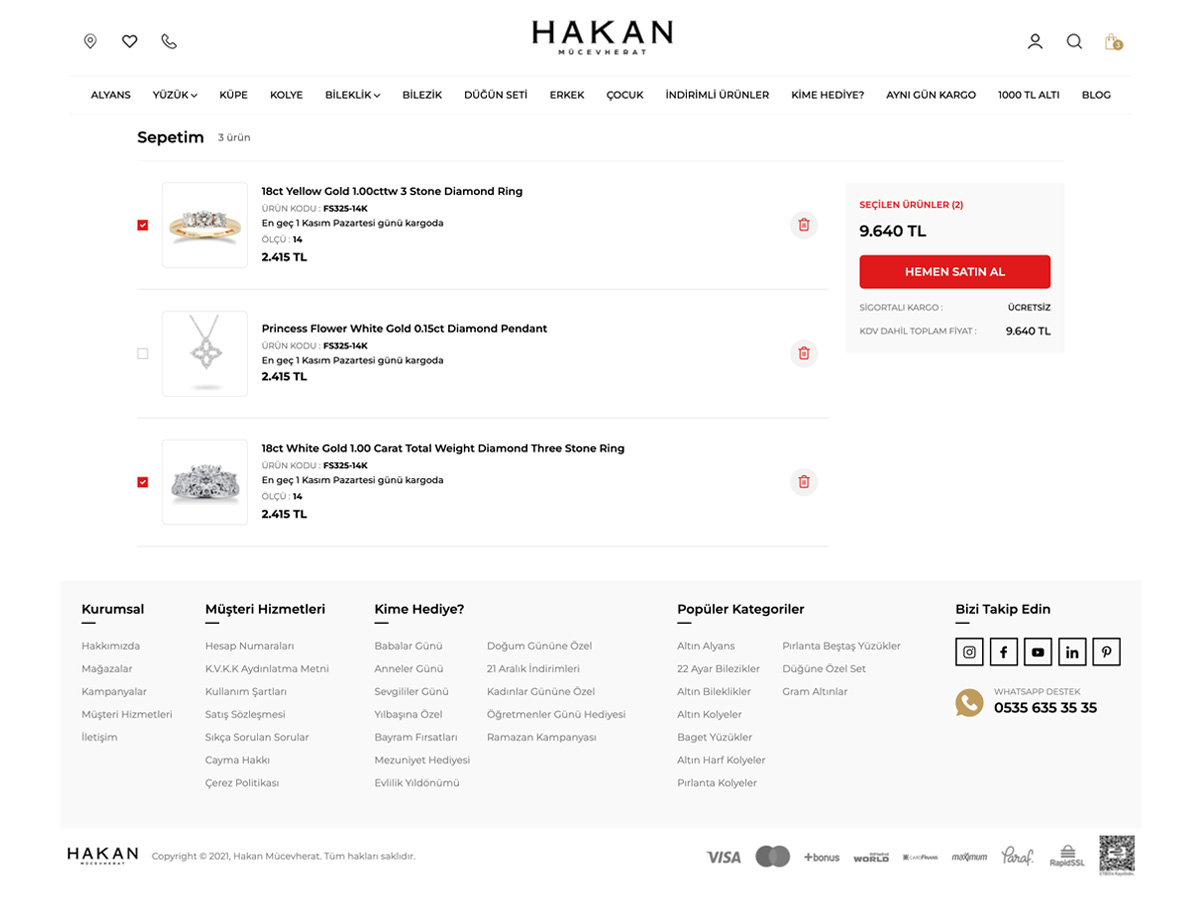Image resolution: width=1200 pixels, height=900 pixels.
Task: Select the Princess Flower Pendant checkbox
Action: click(x=143, y=353)
